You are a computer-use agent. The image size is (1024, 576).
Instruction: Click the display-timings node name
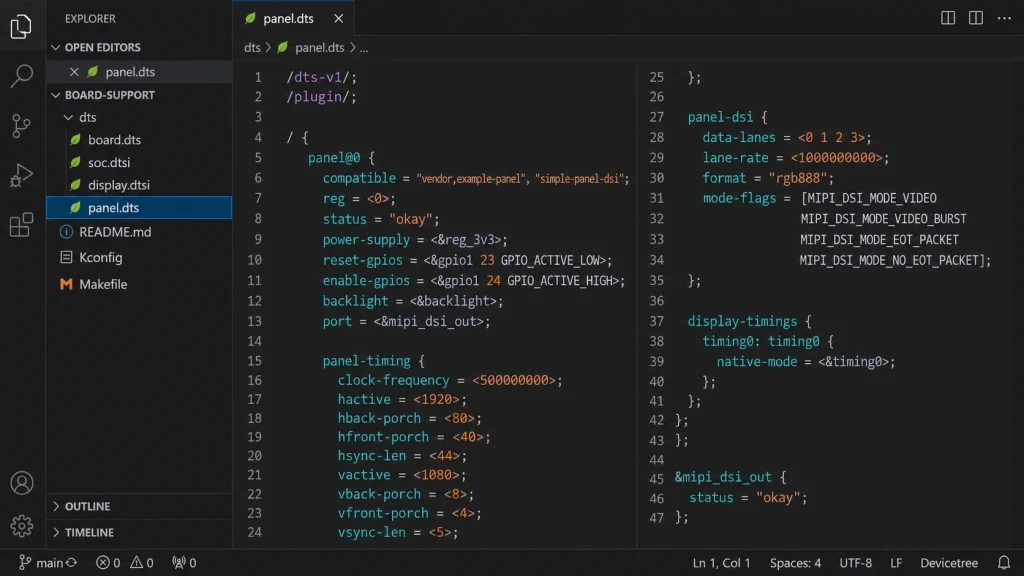click(742, 321)
